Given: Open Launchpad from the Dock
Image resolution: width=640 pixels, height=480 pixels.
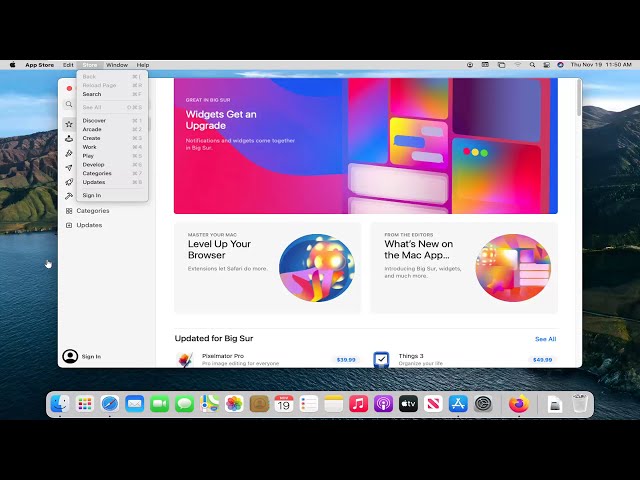Looking at the screenshot, I should coord(85,404).
